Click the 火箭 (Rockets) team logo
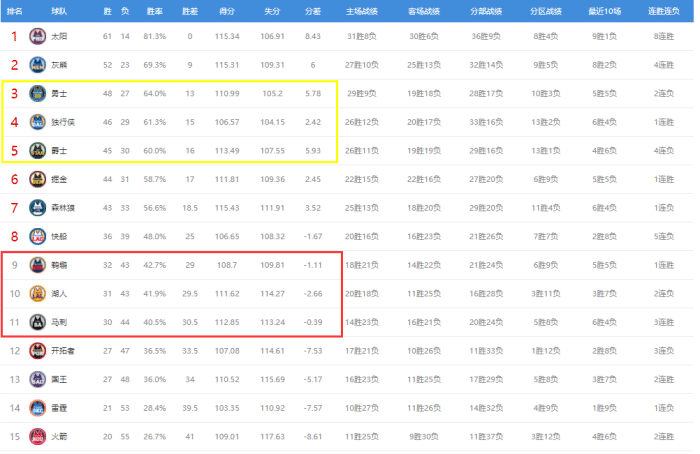The image size is (700, 454). click(37, 436)
